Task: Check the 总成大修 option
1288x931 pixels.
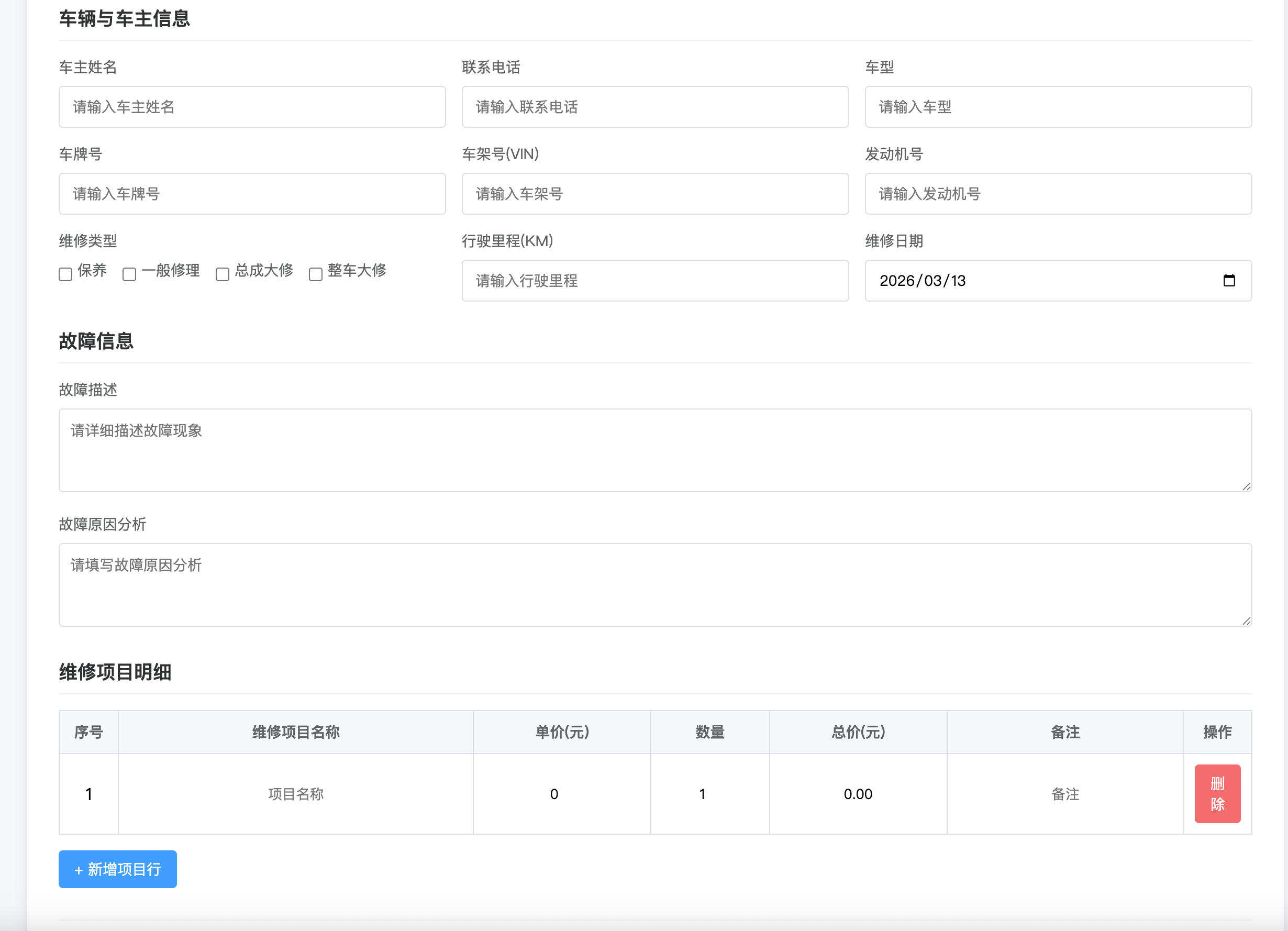Action: click(x=222, y=274)
